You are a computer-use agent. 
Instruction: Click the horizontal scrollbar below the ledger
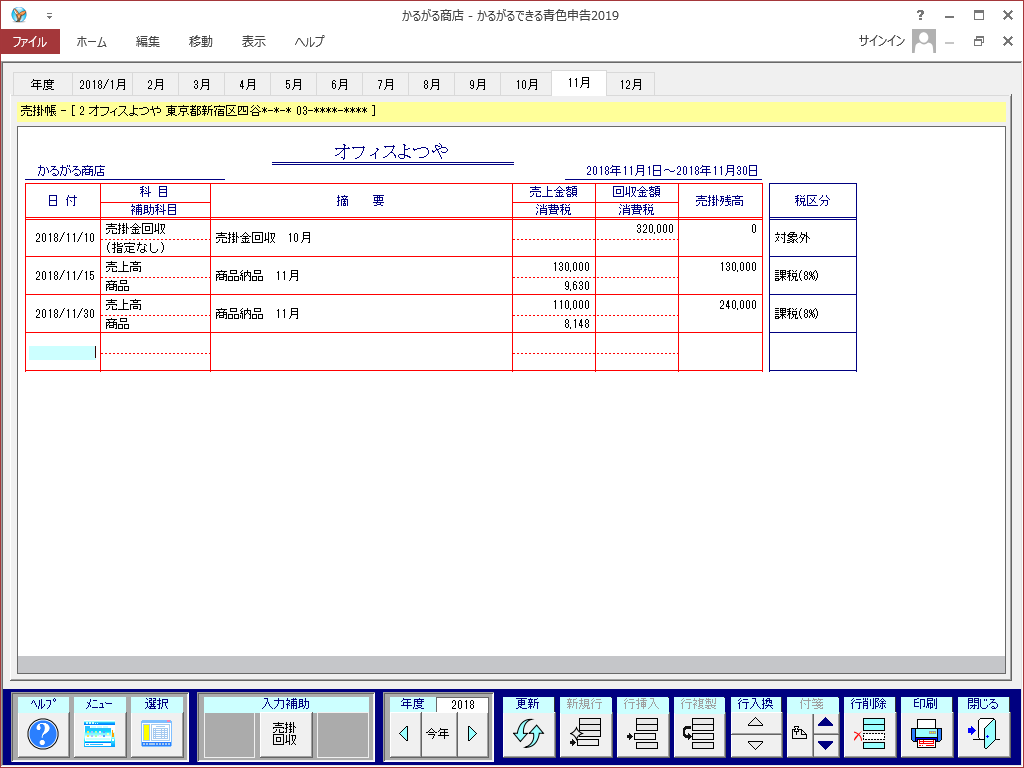511,664
